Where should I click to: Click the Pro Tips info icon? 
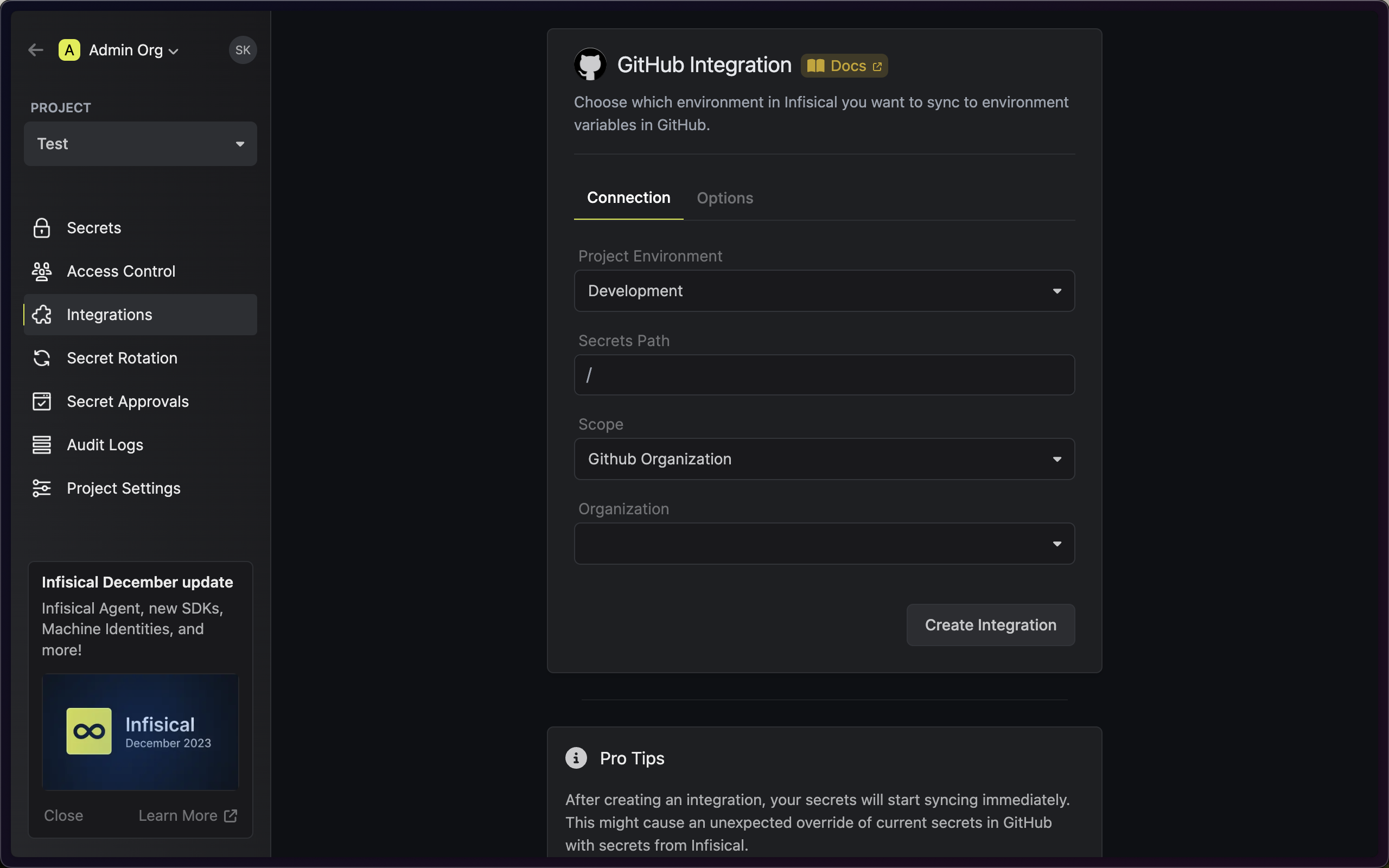click(576, 758)
